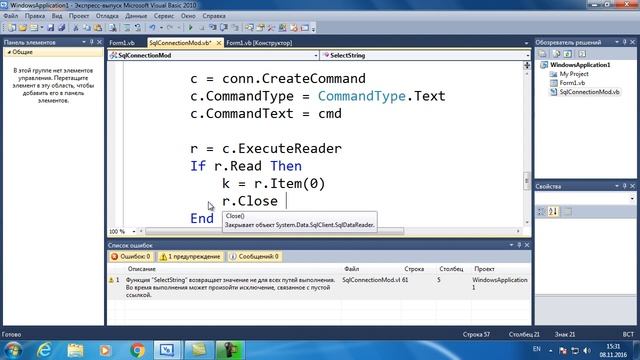This screenshot has height=360, width=640.
Task: Click the Save All icon in toolbar
Action: 62,28
